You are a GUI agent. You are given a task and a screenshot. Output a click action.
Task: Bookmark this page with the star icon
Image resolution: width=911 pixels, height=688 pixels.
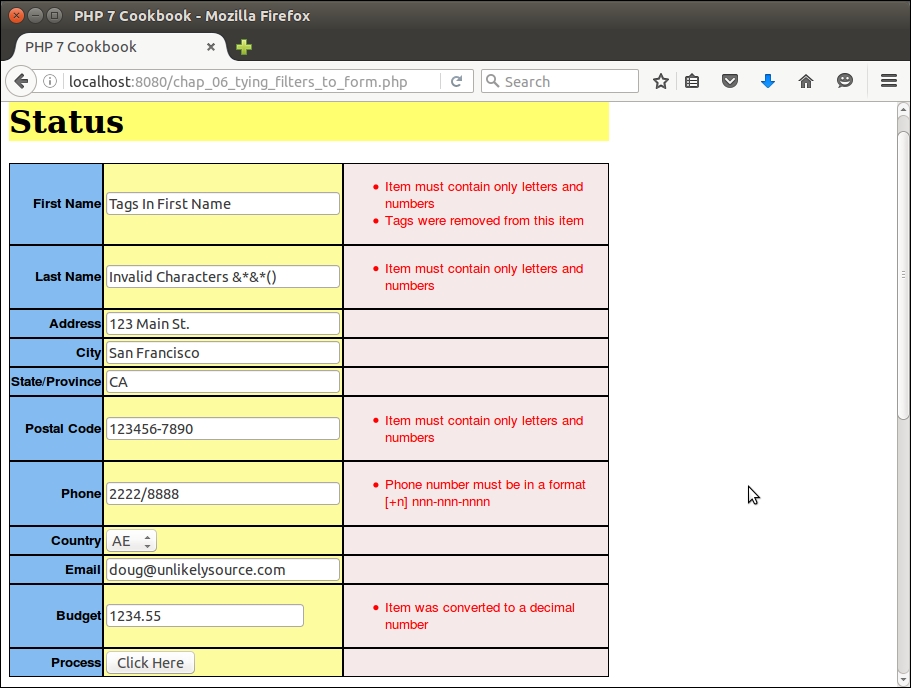point(660,82)
